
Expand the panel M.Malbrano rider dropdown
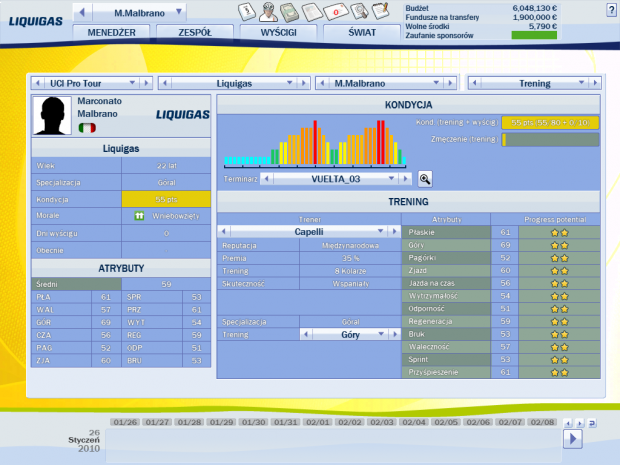[436, 83]
